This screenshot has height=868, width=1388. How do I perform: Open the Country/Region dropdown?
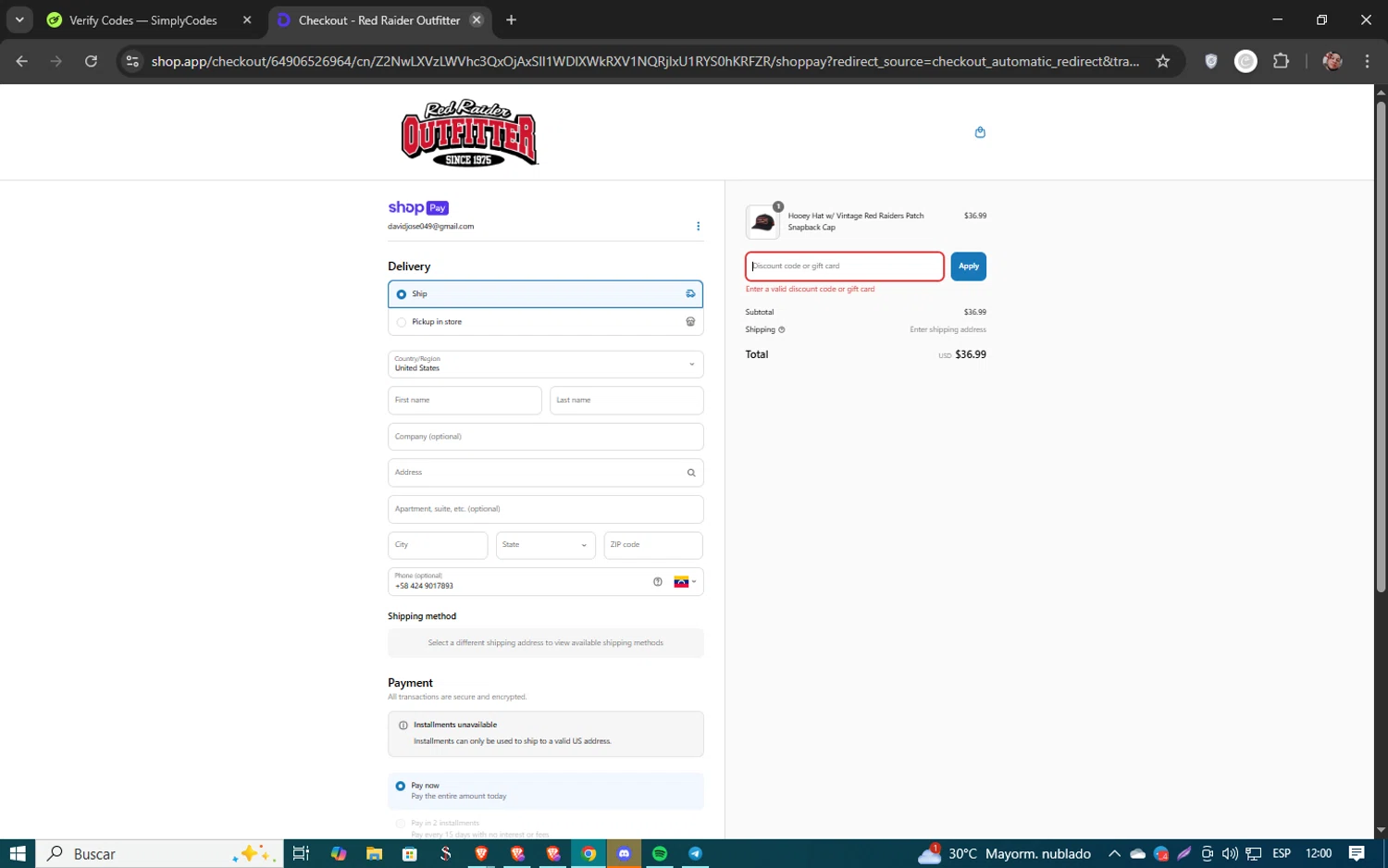(546, 364)
